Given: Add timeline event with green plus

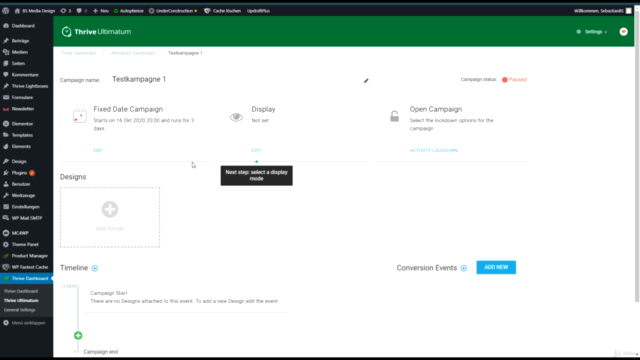Looking at the screenshot, I should 78,336.
